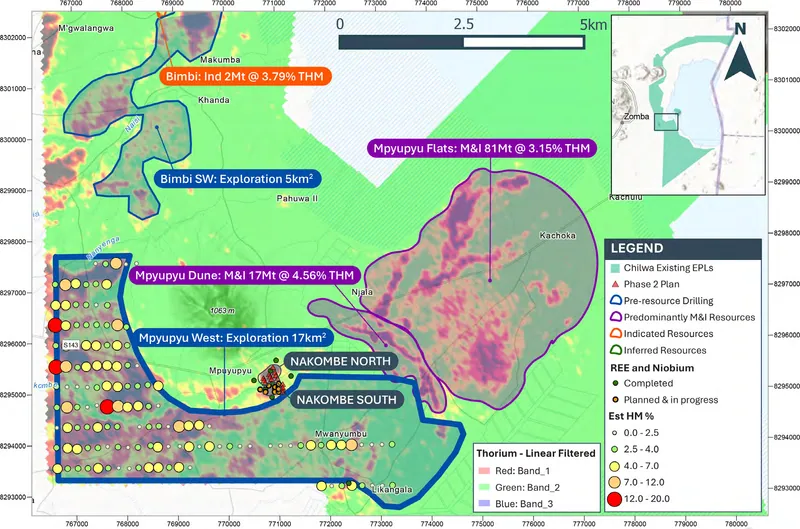Click the Likangala place name
The height and width of the screenshot is (529, 800).
(392, 490)
